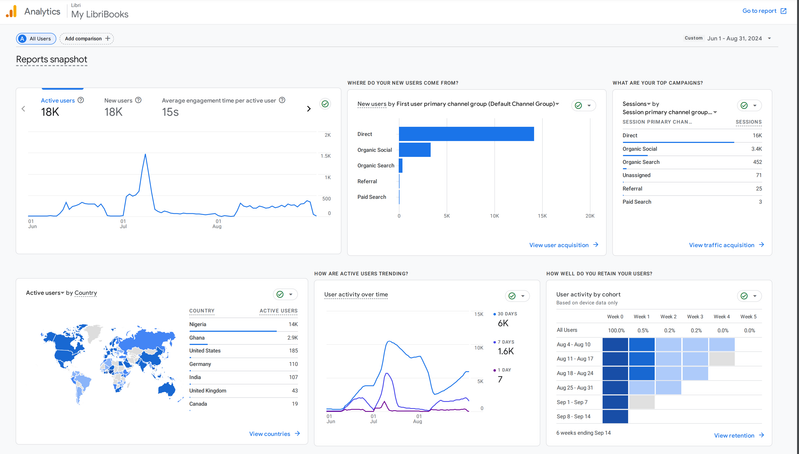
Task: Go to next metric with right chevron
Action: [309, 109]
